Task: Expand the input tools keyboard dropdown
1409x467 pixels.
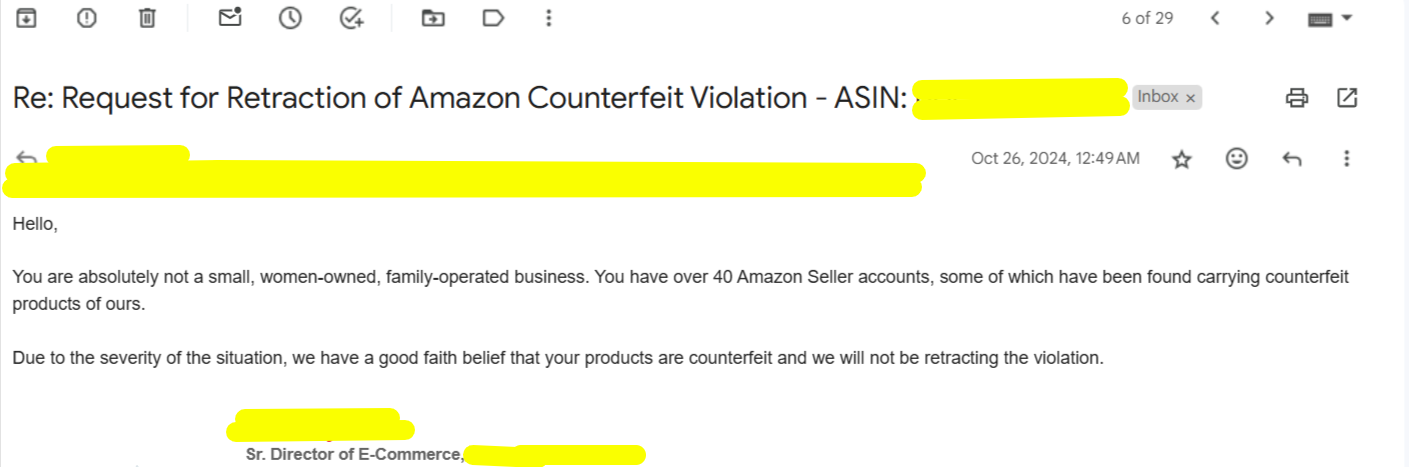Action: (1330, 18)
